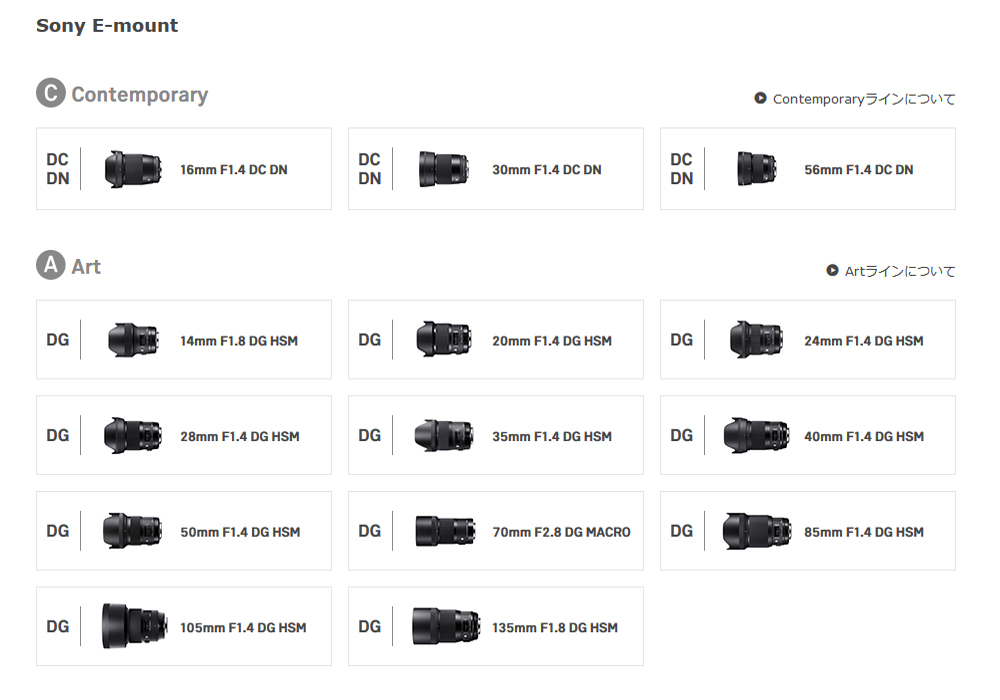Click DG label on the 50mm card

click(x=57, y=531)
